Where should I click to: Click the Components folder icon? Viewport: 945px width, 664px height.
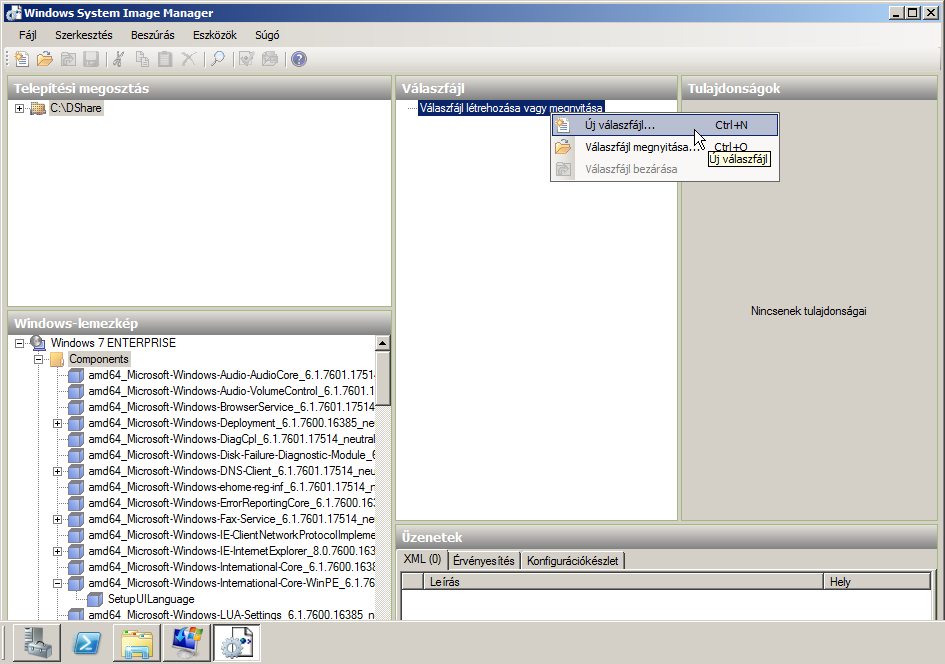tap(57, 359)
